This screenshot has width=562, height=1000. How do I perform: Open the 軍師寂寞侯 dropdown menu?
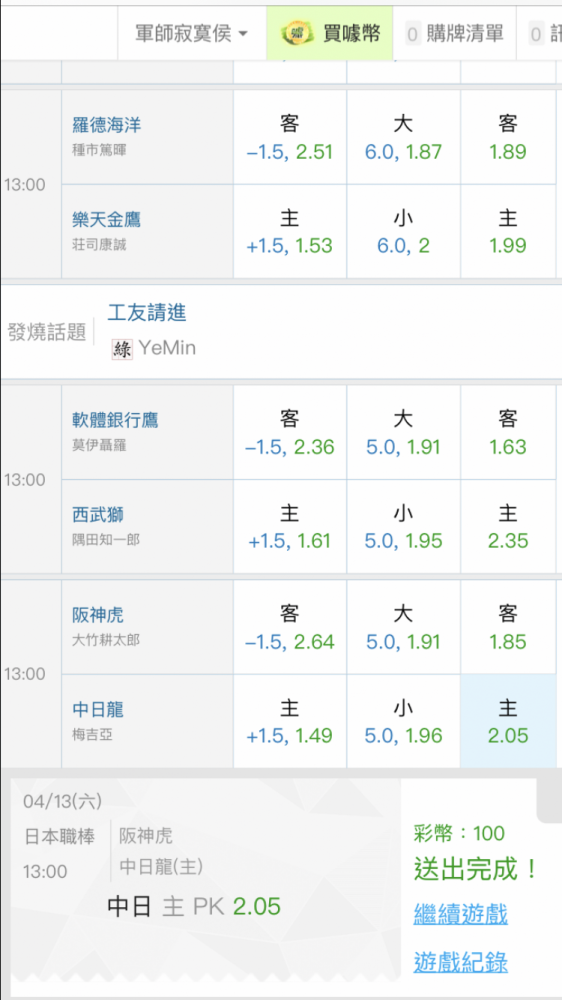click(x=191, y=34)
